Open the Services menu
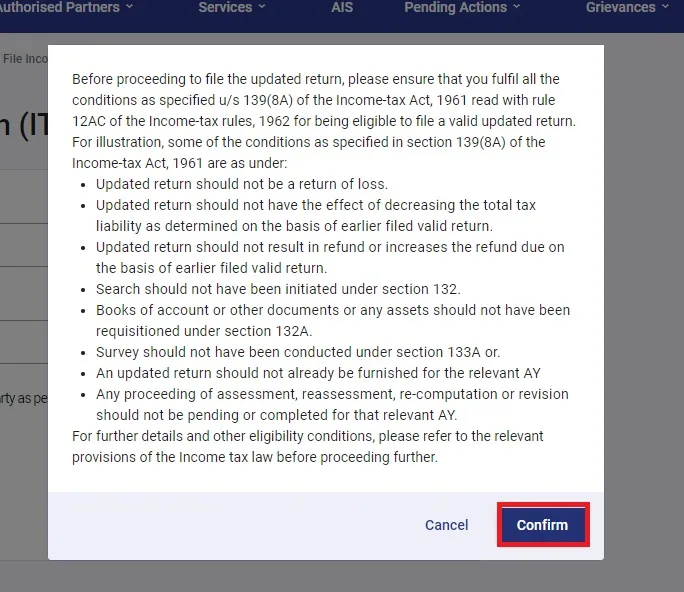This screenshot has height=592, width=684. pos(232,7)
